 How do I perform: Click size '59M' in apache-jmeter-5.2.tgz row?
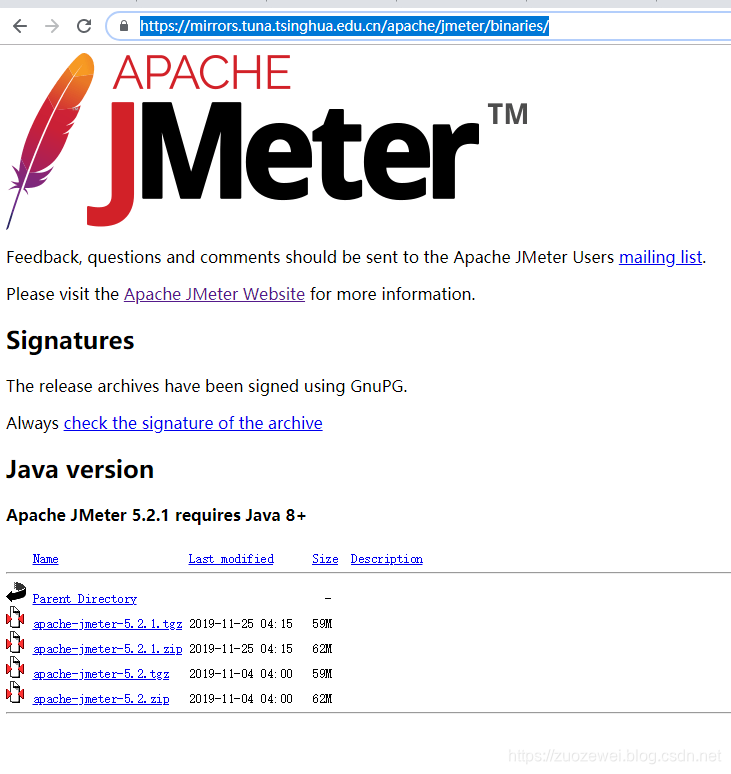coord(322,674)
